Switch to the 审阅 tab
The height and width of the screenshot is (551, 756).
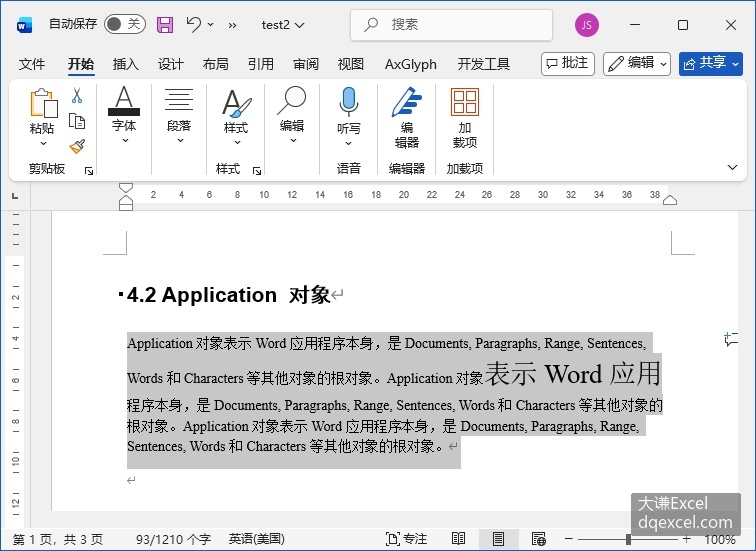(x=306, y=64)
